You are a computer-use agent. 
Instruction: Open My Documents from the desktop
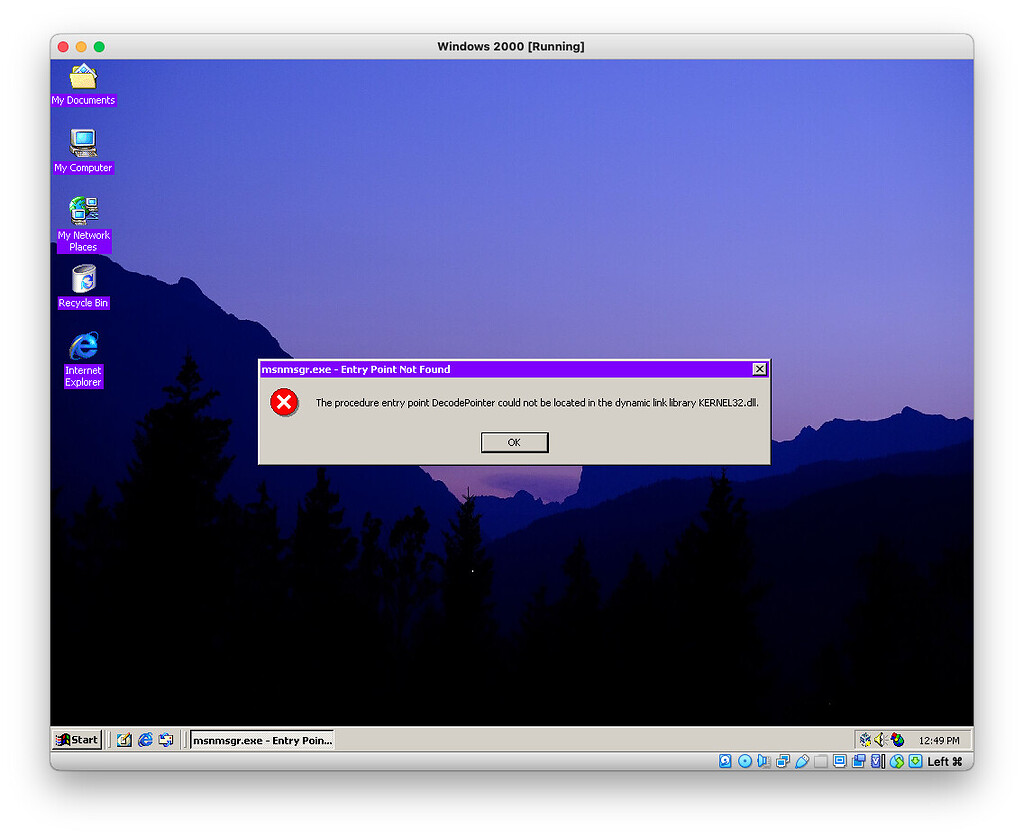(83, 80)
